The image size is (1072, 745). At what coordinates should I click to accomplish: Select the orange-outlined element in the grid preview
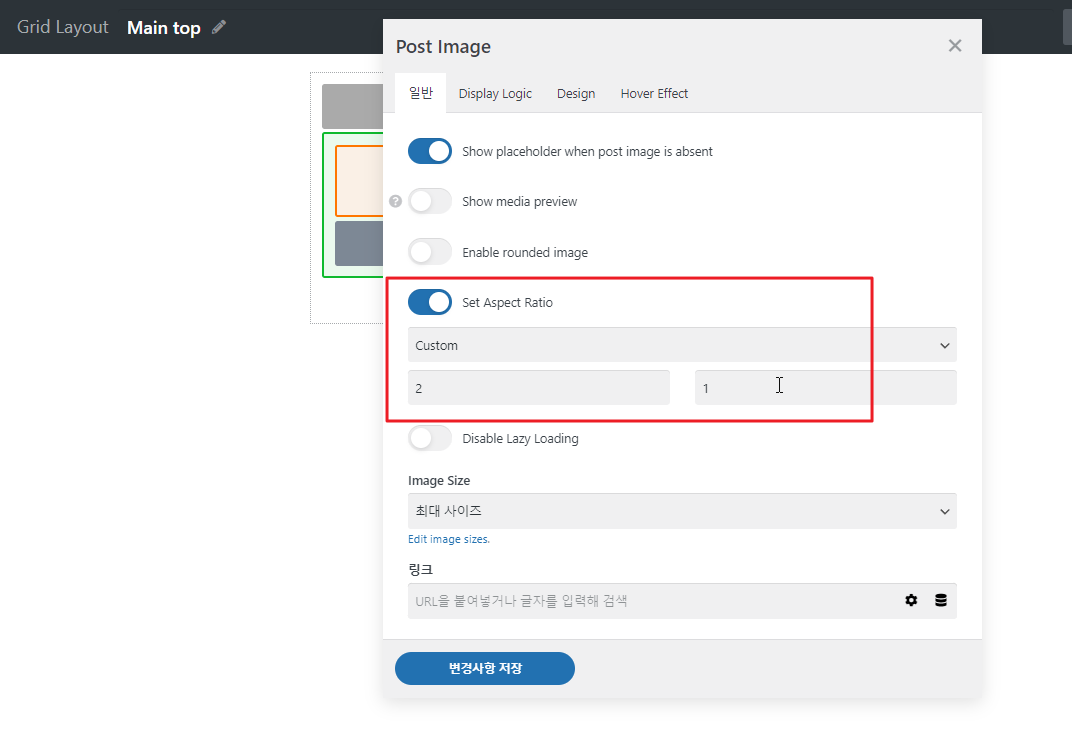pyautogui.click(x=360, y=181)
